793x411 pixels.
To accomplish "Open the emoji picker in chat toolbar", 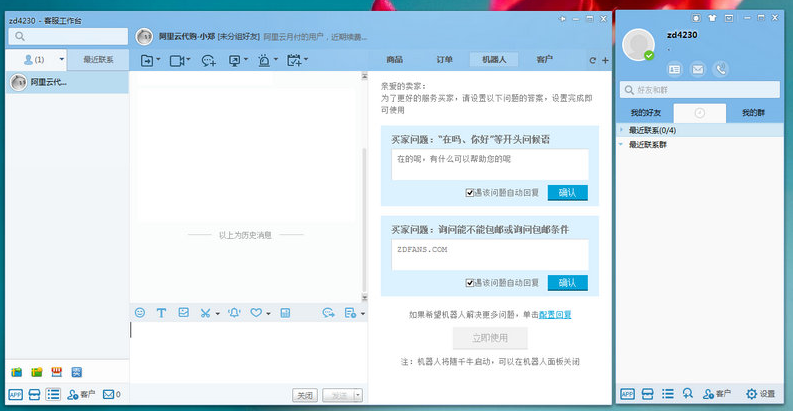I will (139, 313).
